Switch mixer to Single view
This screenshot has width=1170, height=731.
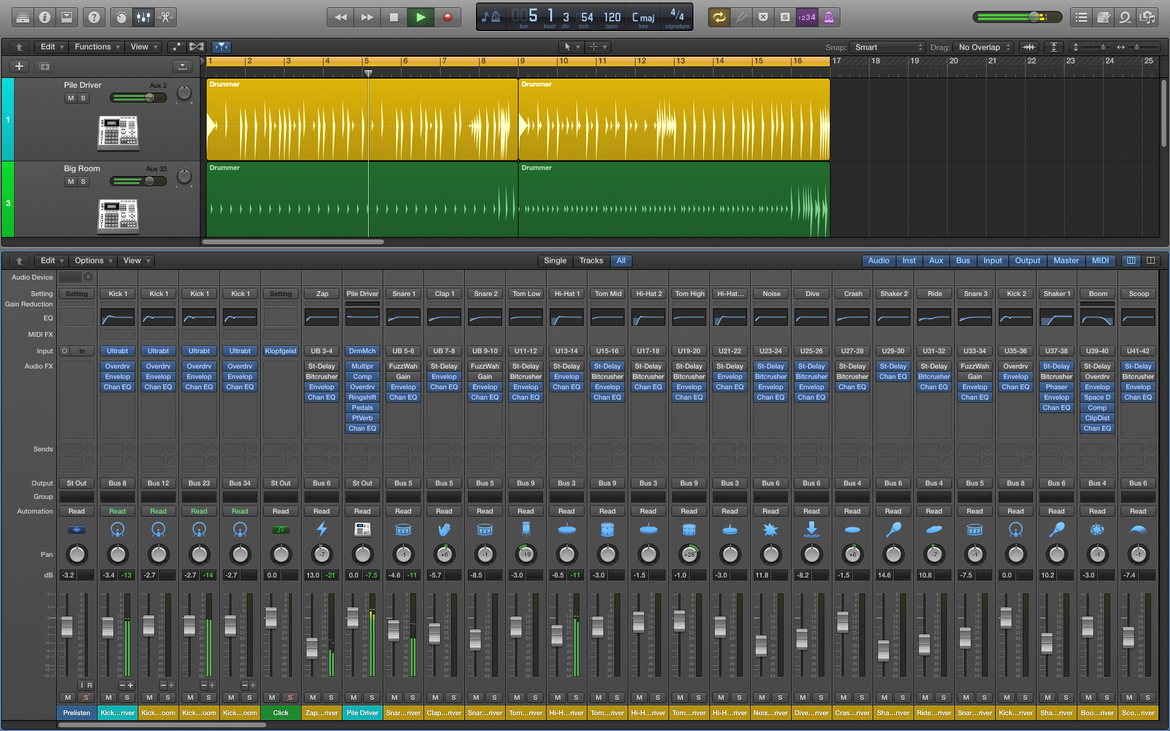[x=555, y=260]
